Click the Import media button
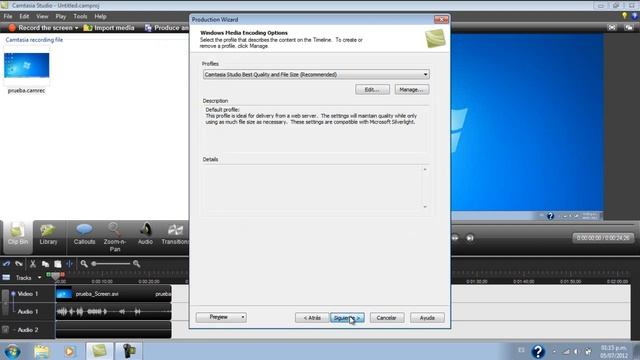Screen dimensions: 640x360 tap(109, 28)
